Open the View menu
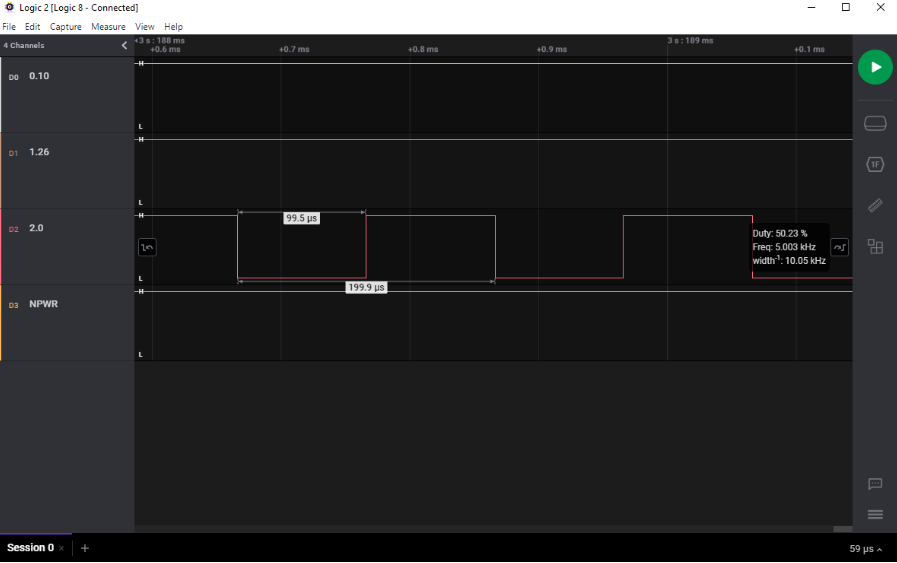 (x=145, y=27)
